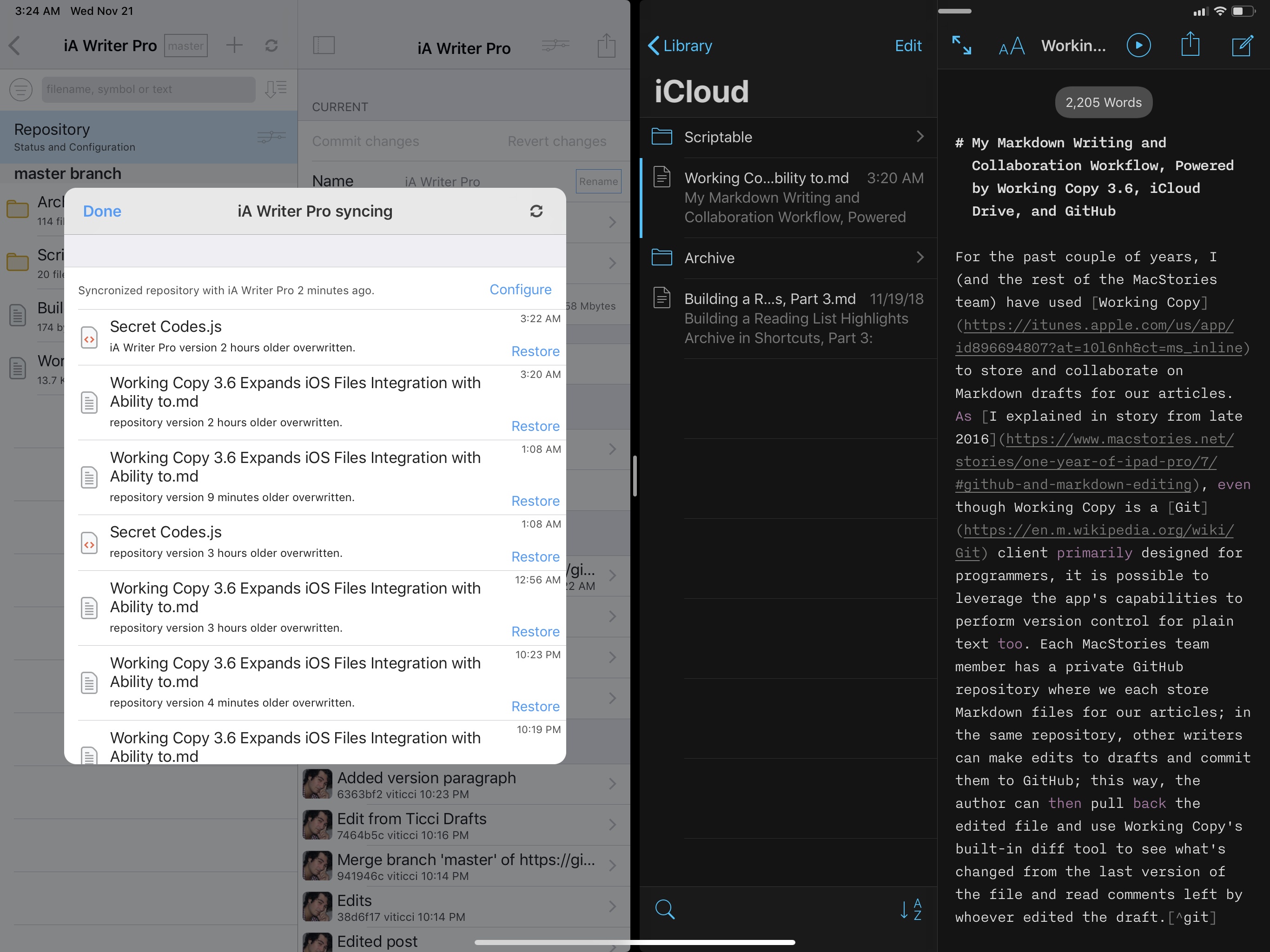The width and height of the screenshot is (1270, 952).
Task: Open the Merge branch 'master' commit
Action: (464, 866)
